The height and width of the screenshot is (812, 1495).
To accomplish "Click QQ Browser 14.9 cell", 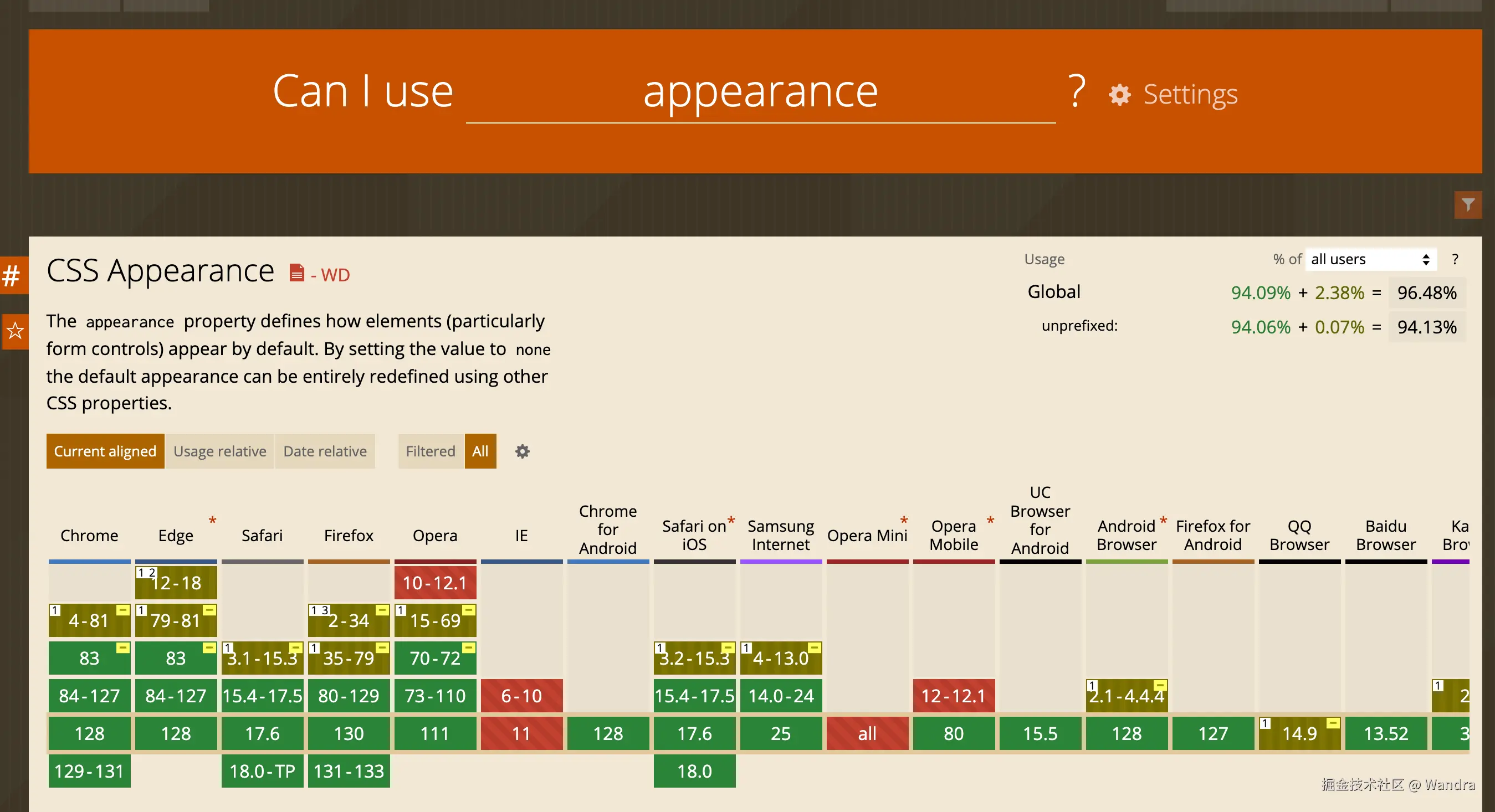I will 1300,733.
